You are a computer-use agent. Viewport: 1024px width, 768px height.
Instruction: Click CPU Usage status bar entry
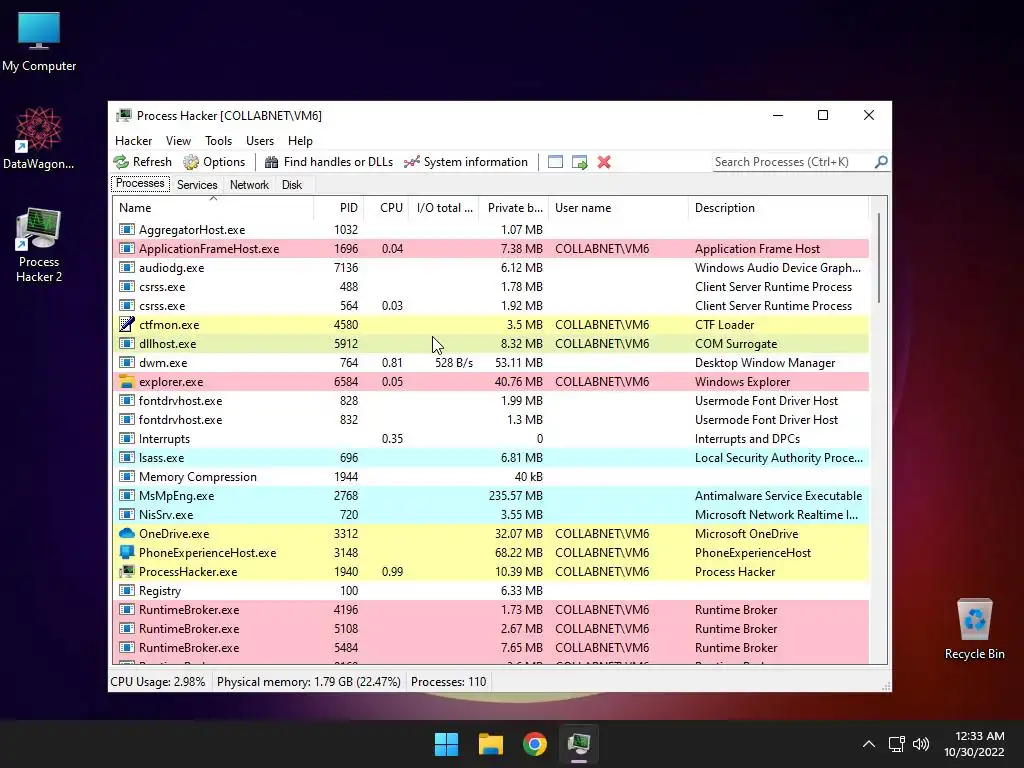pos(158,682)
